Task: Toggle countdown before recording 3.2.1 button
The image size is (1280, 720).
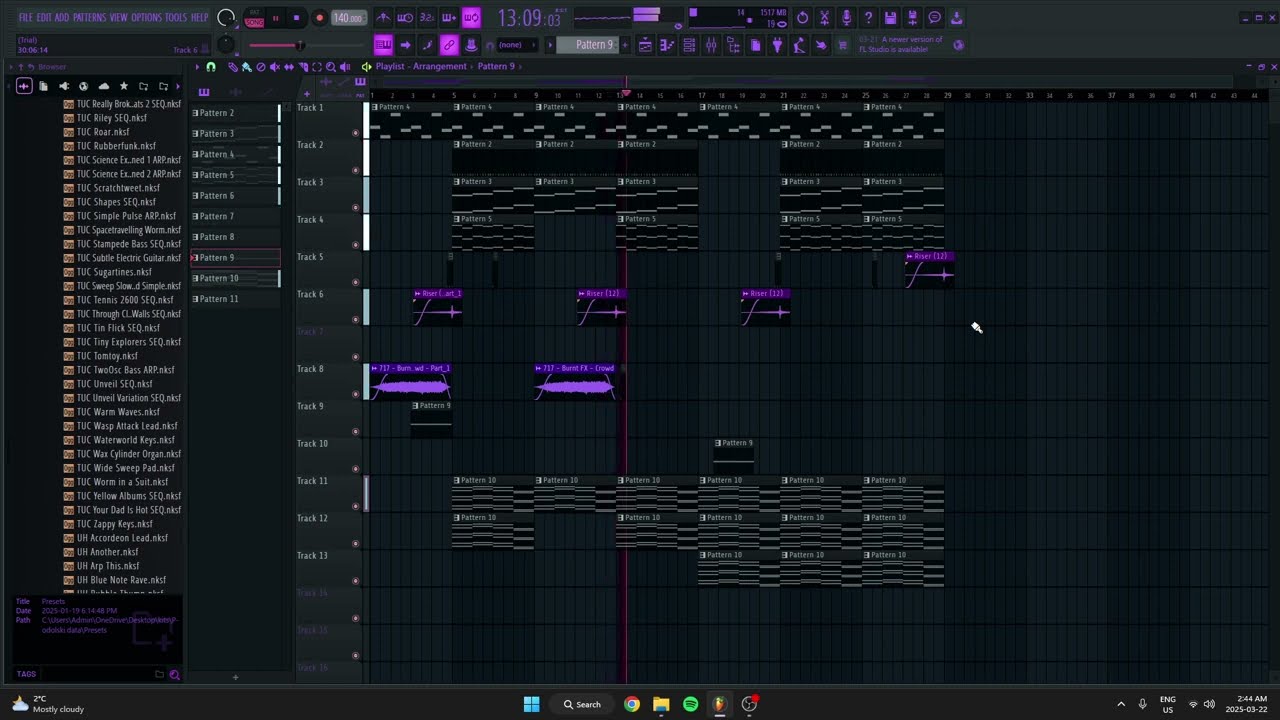Action: (427, 17)
